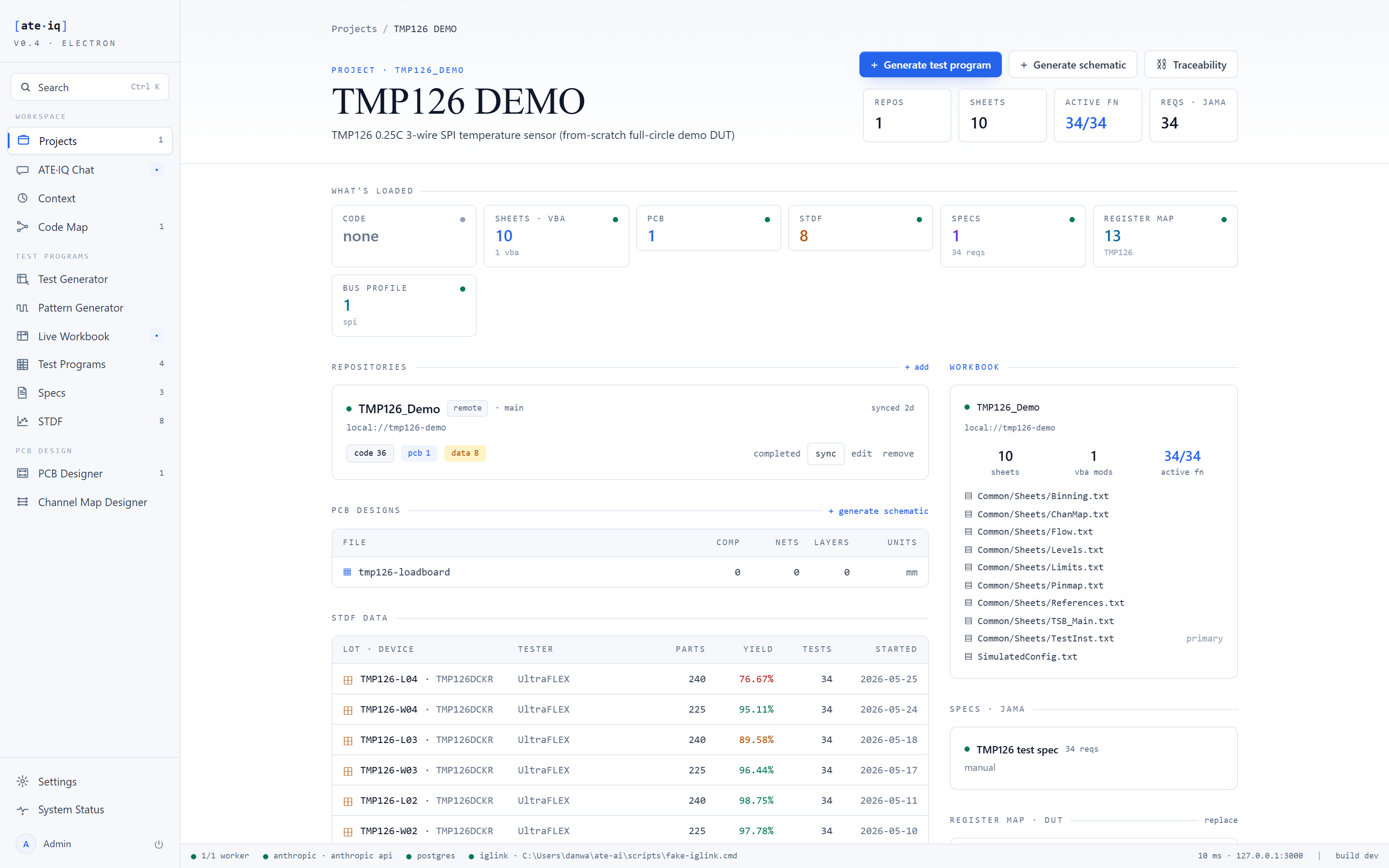Click Generate schematic button
This screenshot has width=1389, height=868.
(1073, 64)
